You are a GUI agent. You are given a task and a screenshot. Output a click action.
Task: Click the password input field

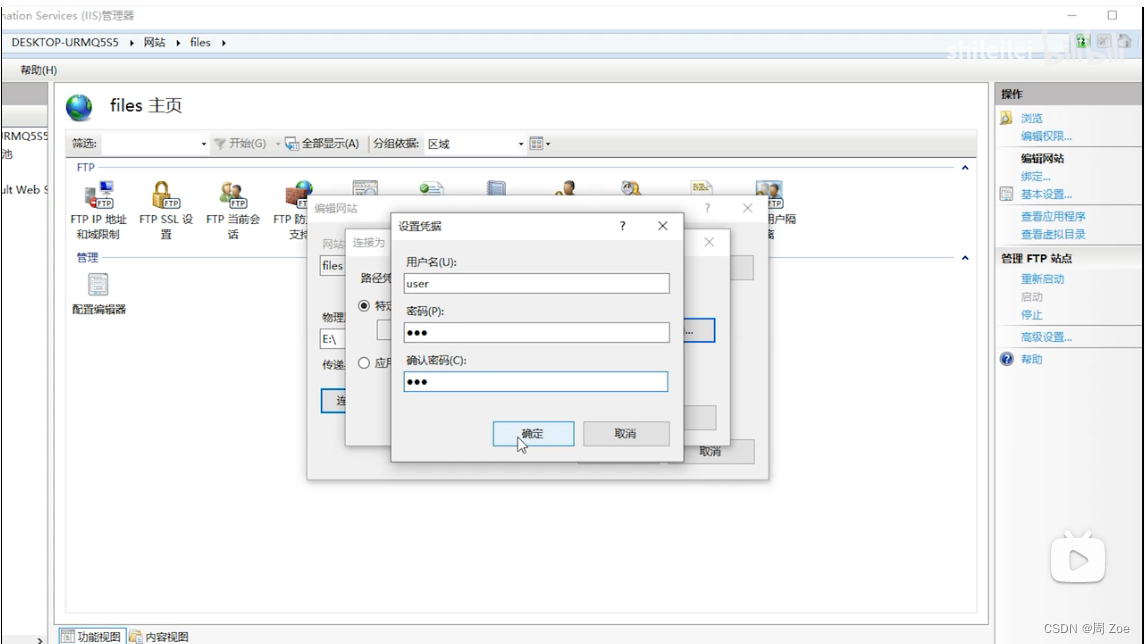536,332
